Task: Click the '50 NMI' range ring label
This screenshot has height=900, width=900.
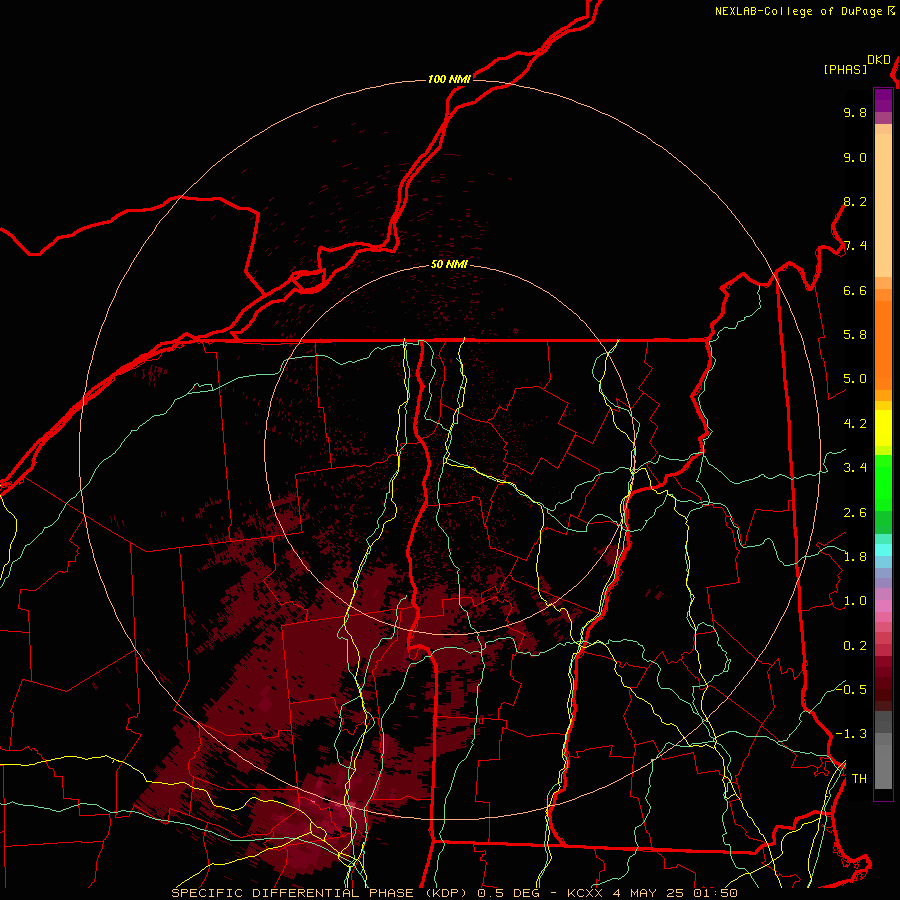Action: click(449, 265)
